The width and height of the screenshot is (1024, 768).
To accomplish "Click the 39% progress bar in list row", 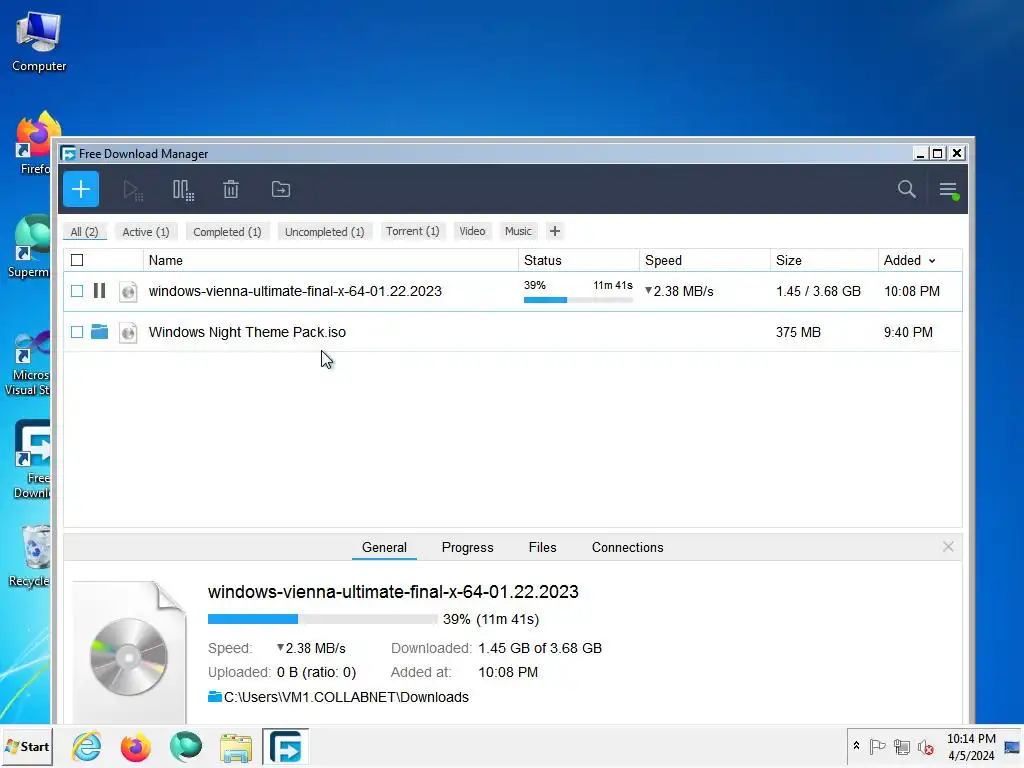I will click(579, 300).
